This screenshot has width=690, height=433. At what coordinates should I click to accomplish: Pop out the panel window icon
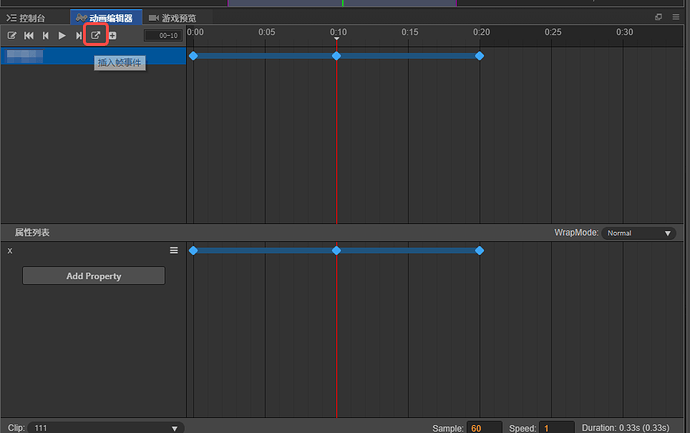click(x=658, y=17)
